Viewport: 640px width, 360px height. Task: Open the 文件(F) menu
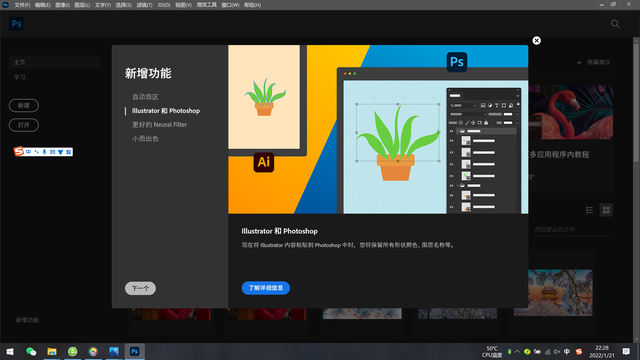click(22, 5)
